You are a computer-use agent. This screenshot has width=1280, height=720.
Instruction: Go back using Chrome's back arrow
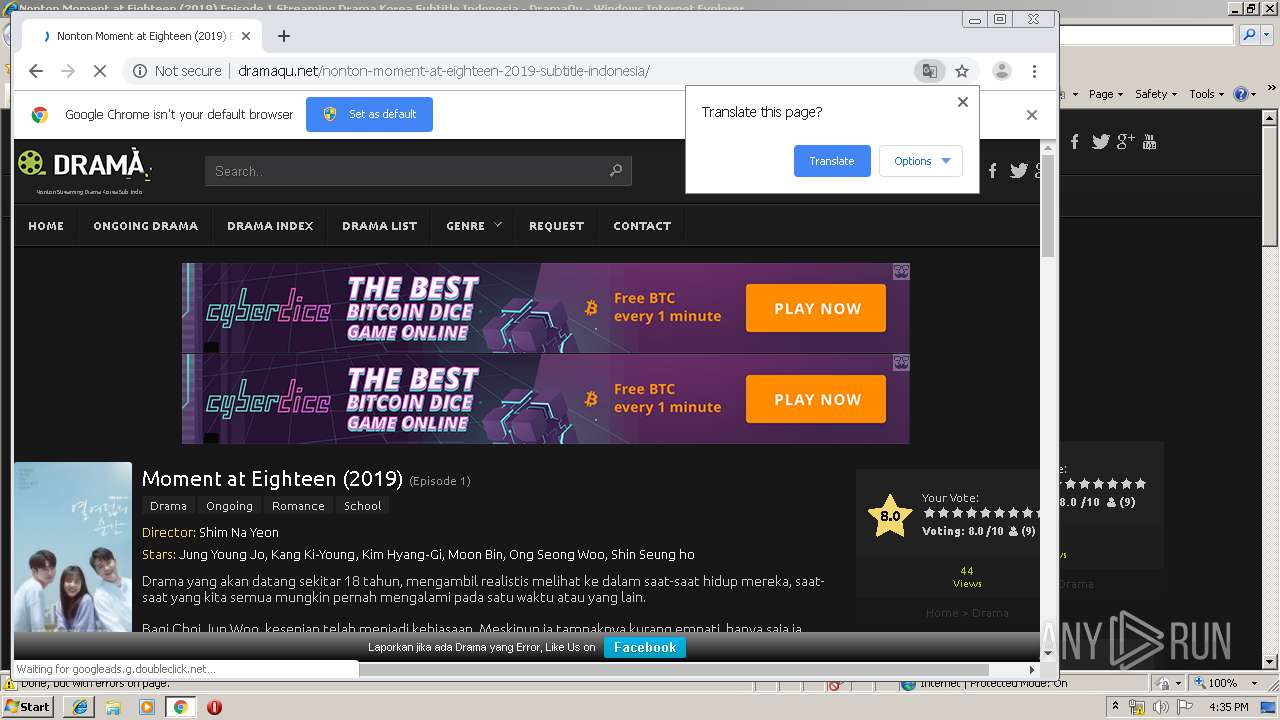point(36,71)
